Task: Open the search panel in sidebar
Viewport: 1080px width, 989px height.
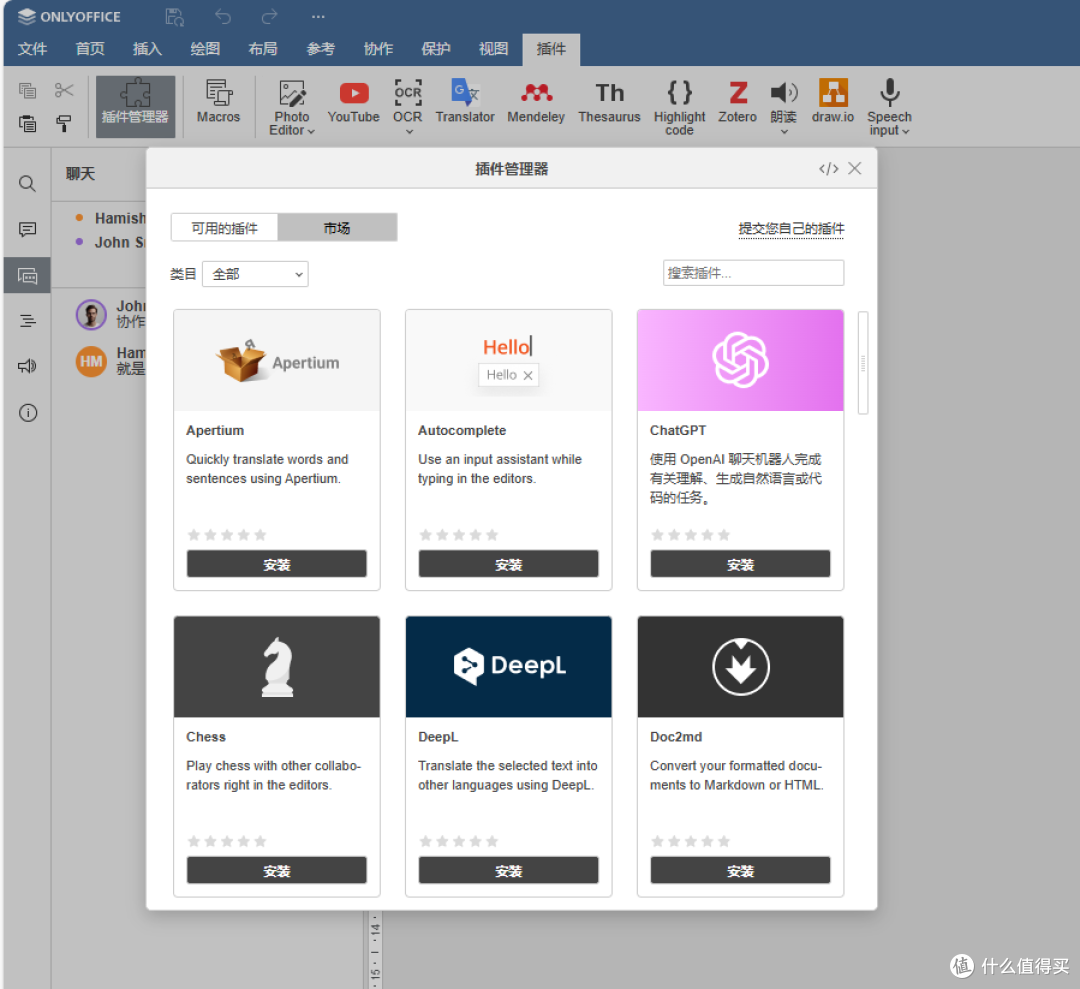Action: point(27,183)
